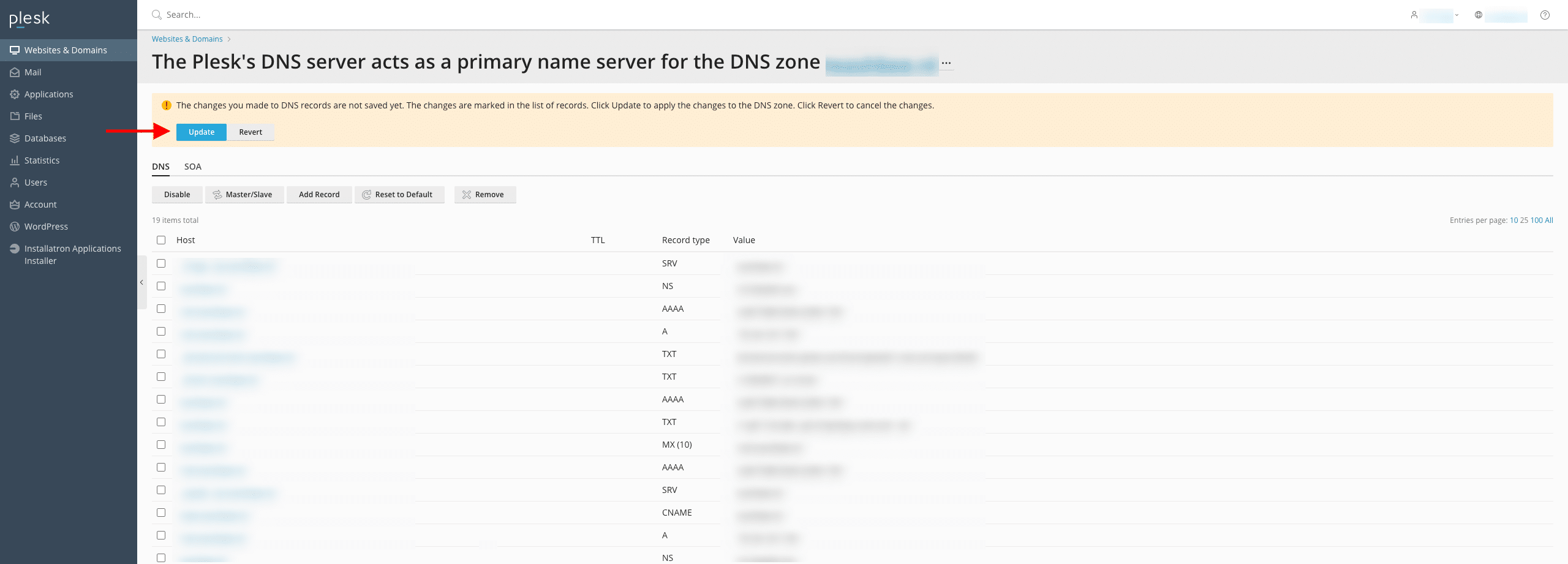Click the Update button

(x=202, y=132)
